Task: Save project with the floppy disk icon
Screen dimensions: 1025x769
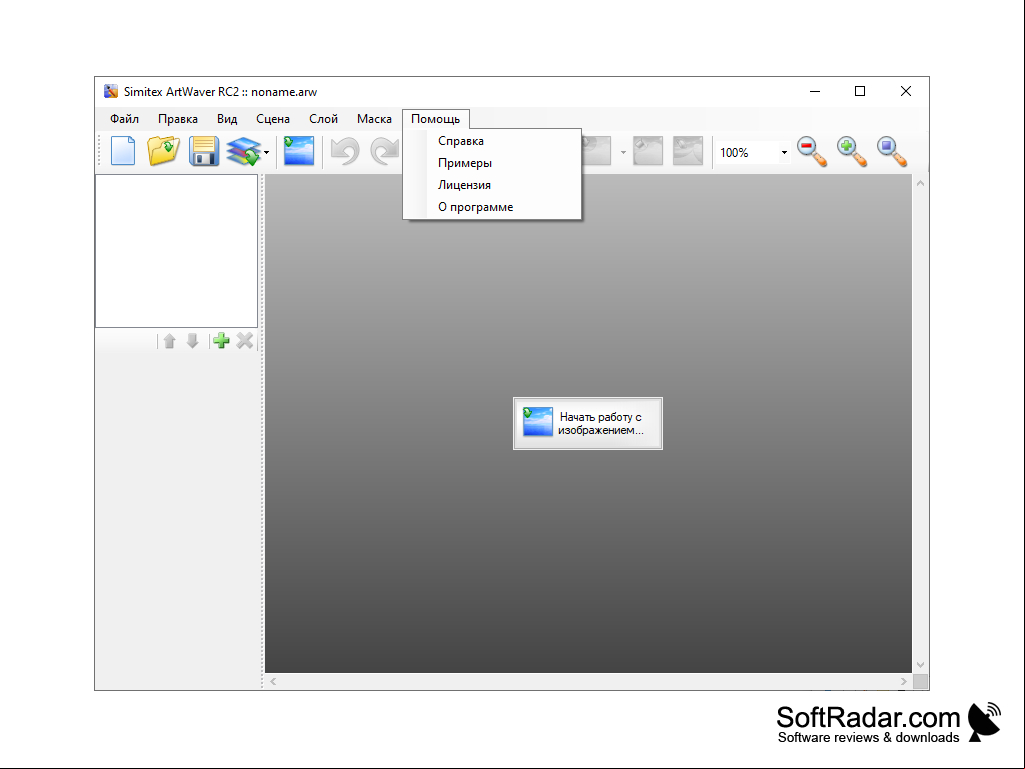Action: pos(203,151)
